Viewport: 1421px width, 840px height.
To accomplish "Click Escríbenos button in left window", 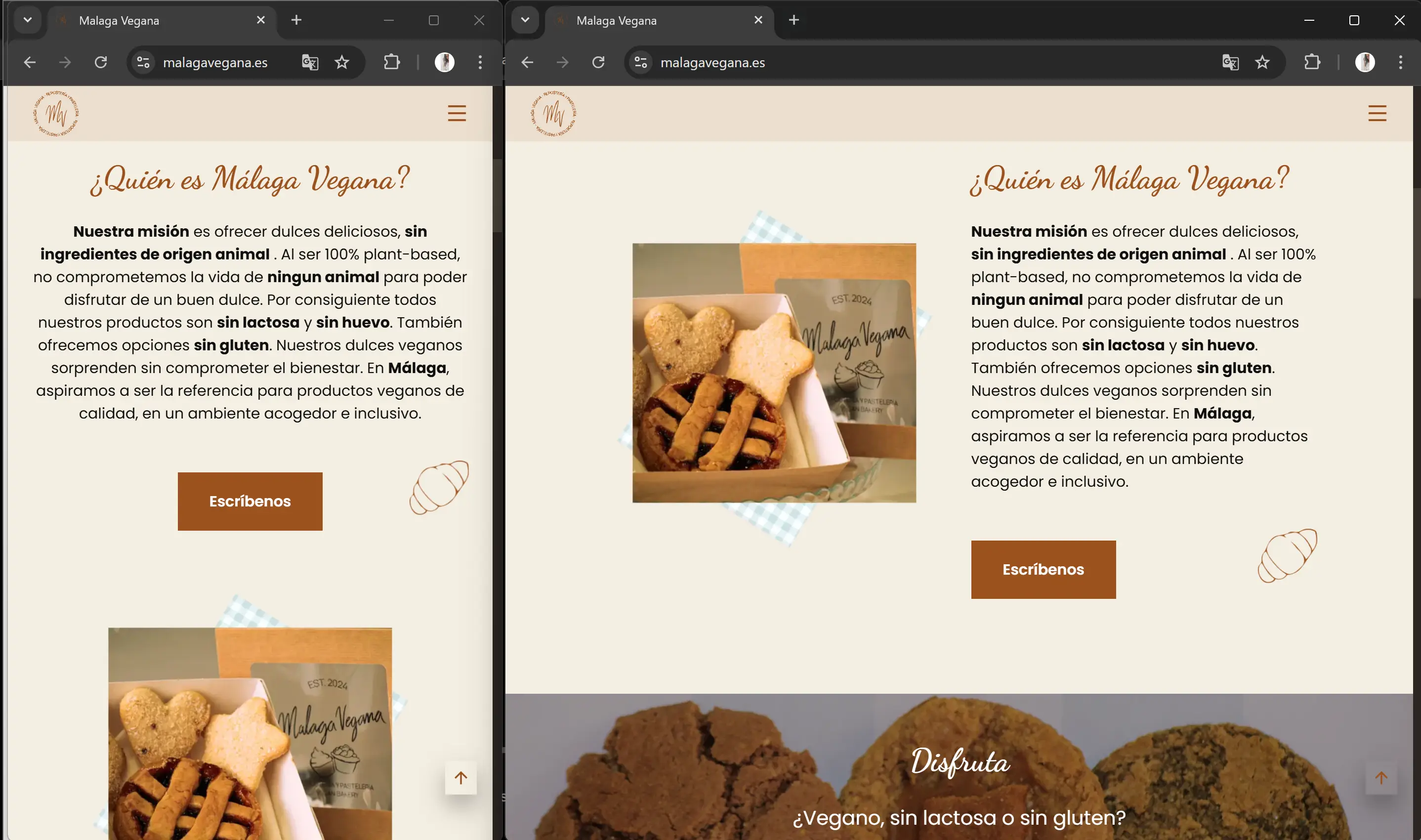I will click(x=250, y=502).
